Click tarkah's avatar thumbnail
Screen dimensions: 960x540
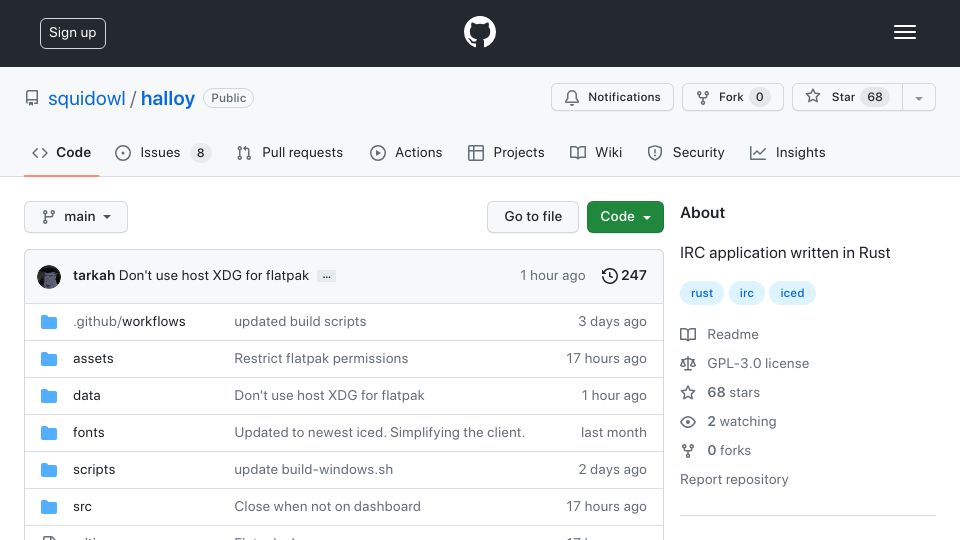[49, 277]
